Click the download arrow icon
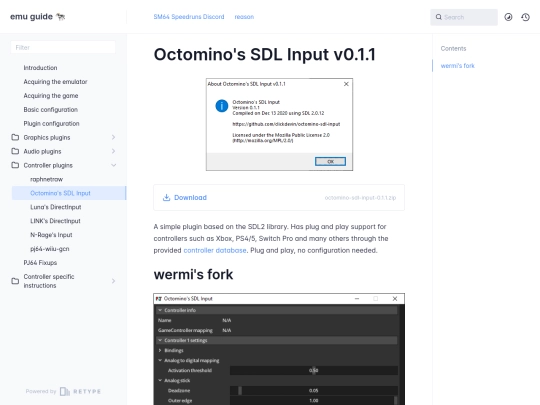The image size is (540, 405). click(x=166, y=197)
